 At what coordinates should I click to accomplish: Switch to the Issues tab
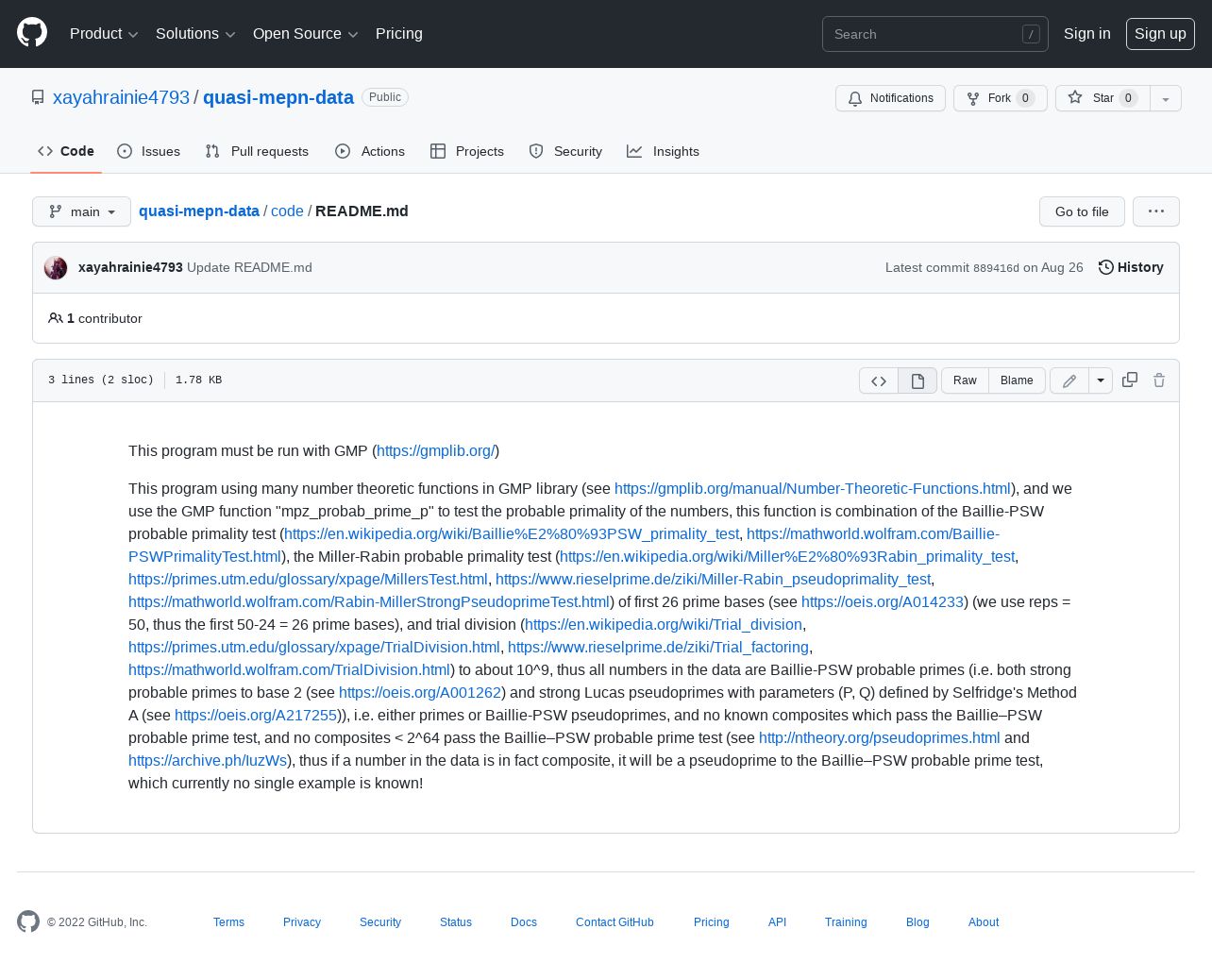tap(148, 151)
